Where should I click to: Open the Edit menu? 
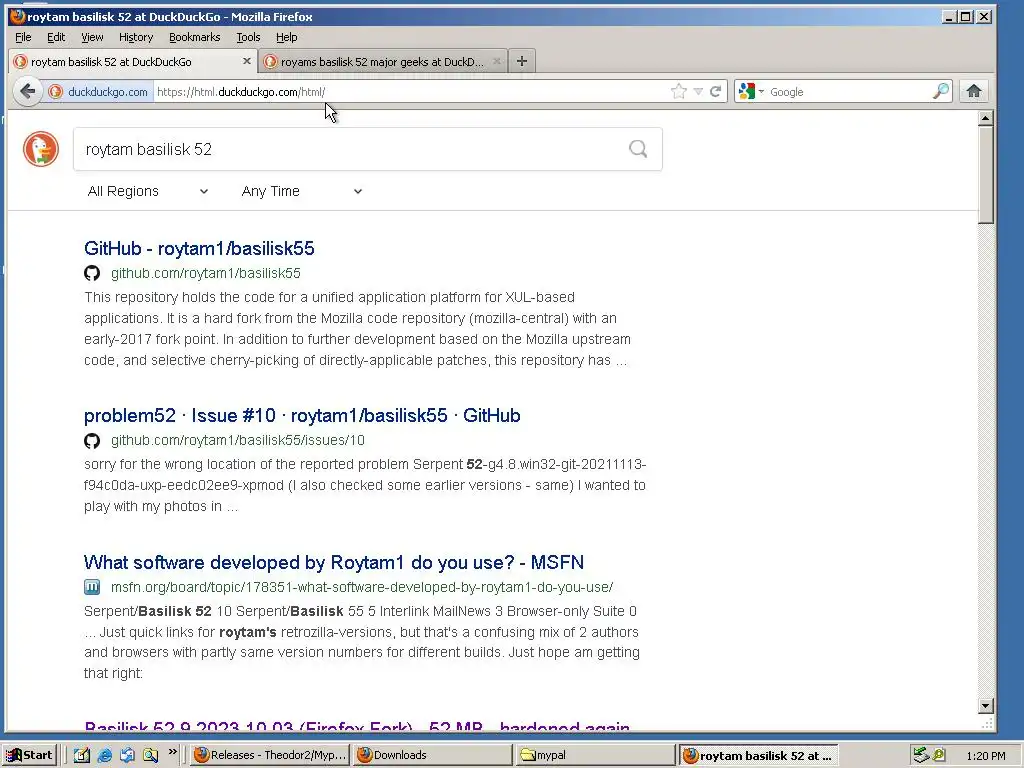pyautogui.click(x=56, y=37)
